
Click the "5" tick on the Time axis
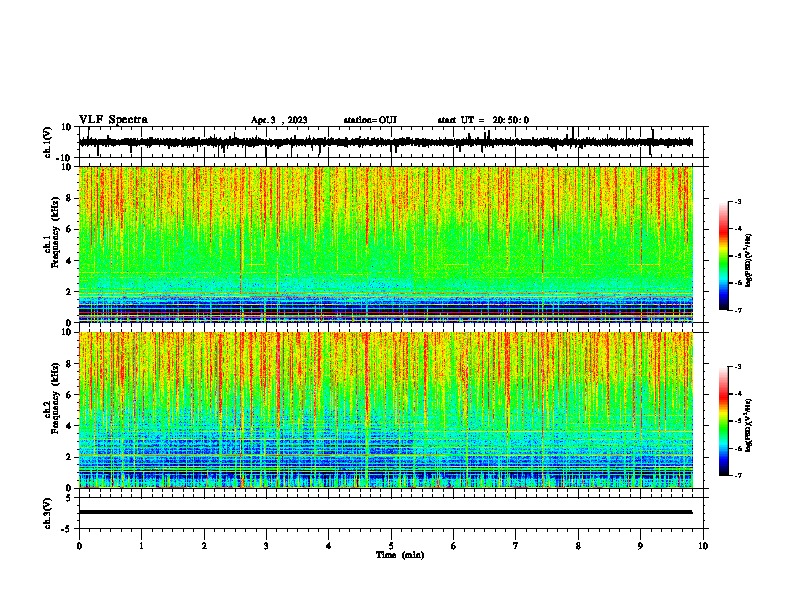click(391, 546)
